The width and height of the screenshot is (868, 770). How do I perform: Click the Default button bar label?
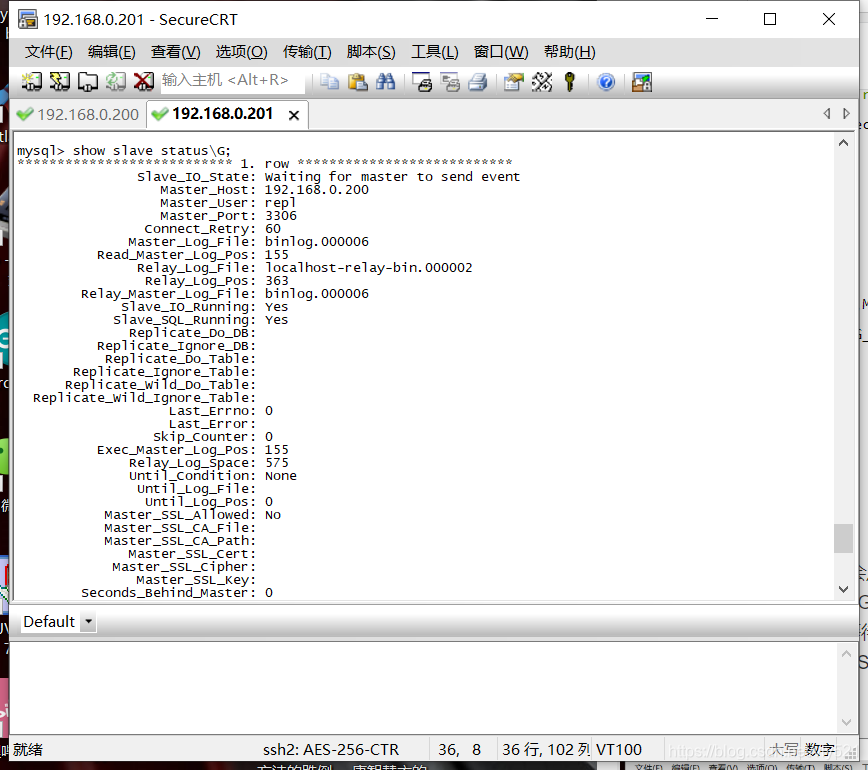point(49,622)
